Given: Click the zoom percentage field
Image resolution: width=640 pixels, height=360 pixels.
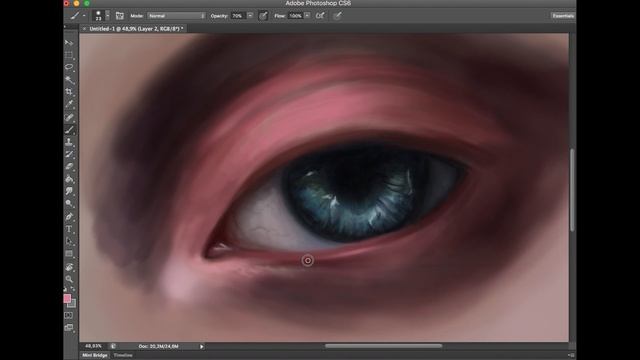Looking at the screenshot, I should (x=93, y=346).
